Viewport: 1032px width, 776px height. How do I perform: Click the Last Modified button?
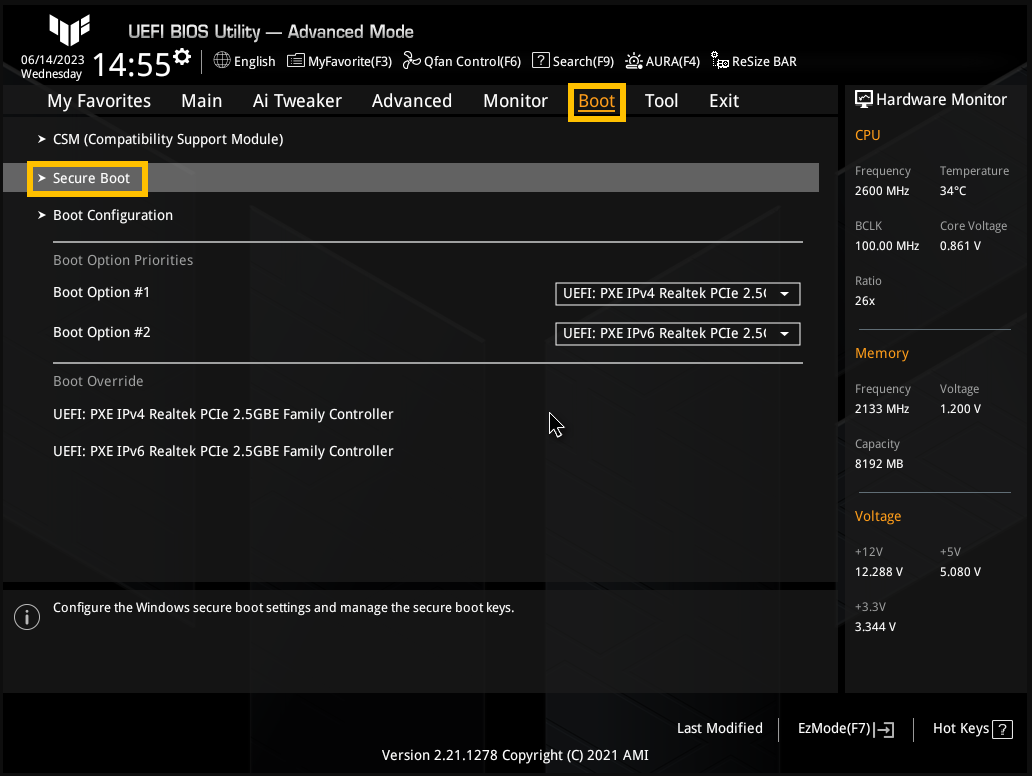(719, 729)
